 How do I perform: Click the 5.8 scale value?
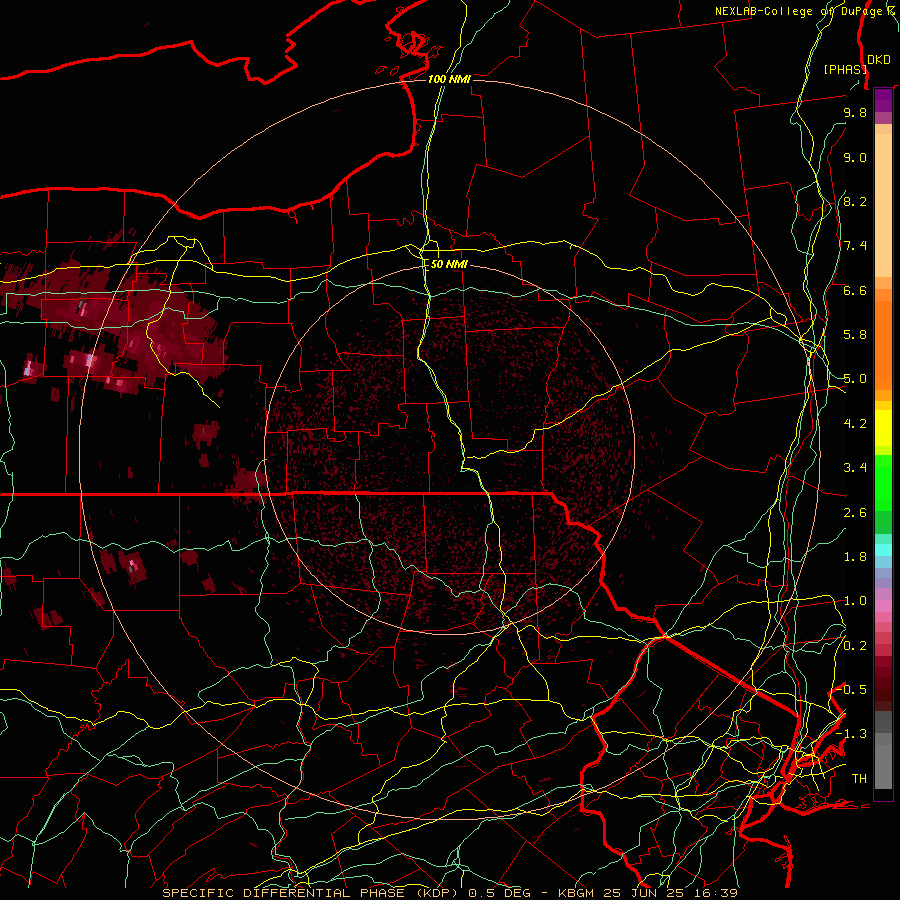coord(855,335)
